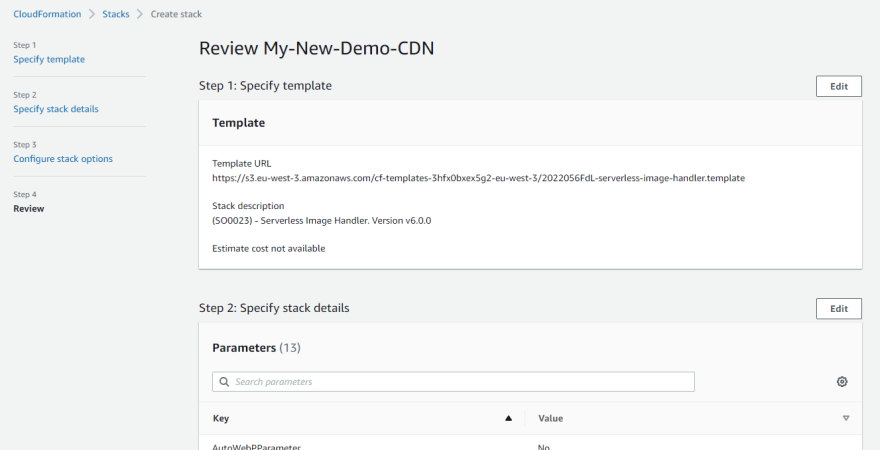Edit Step 1 Specify template section

(x=838, y=86)
